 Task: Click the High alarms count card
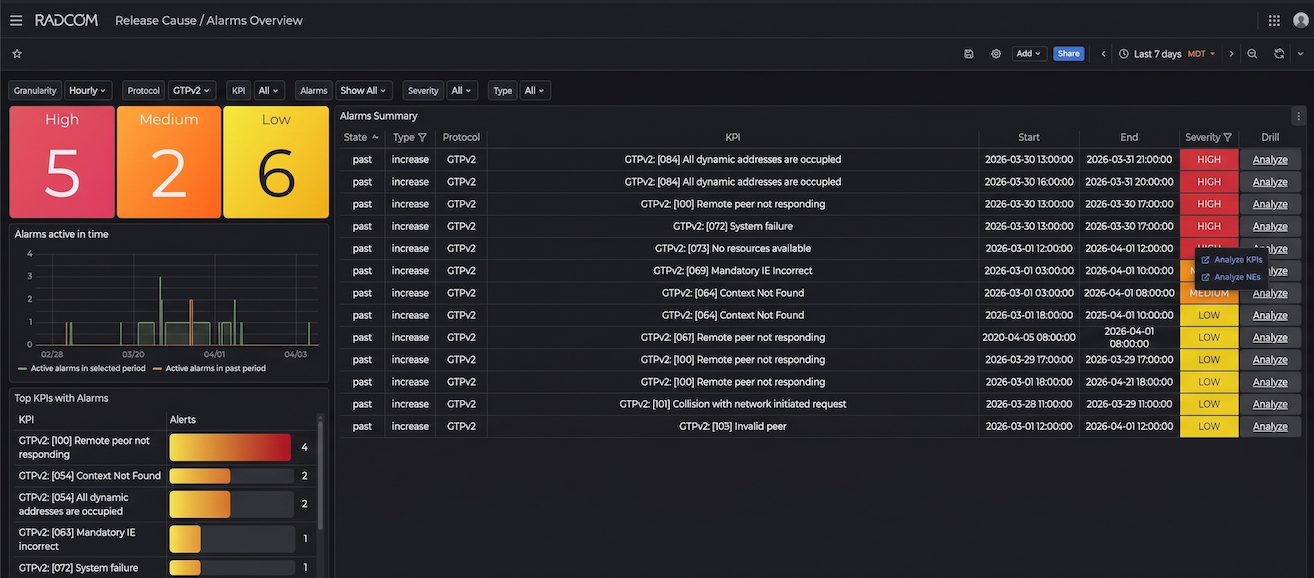(x=62, y=162)
